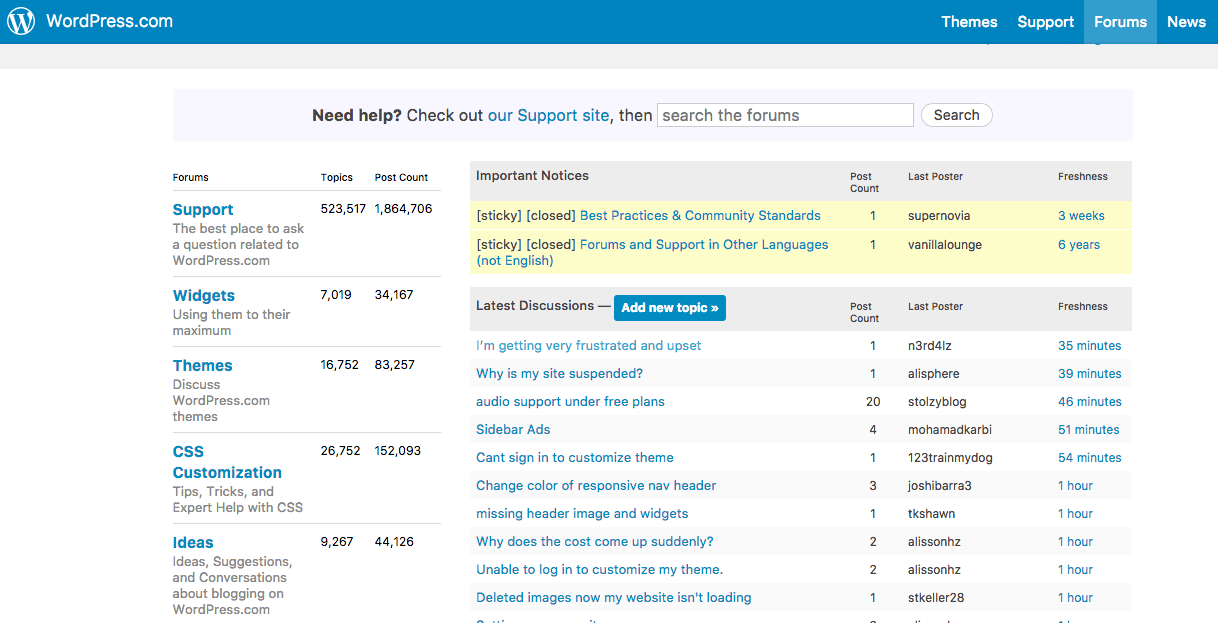1218x623 pixels.
Task: Select last poster name 123trainmydog
Action: (x=950, y=457)
